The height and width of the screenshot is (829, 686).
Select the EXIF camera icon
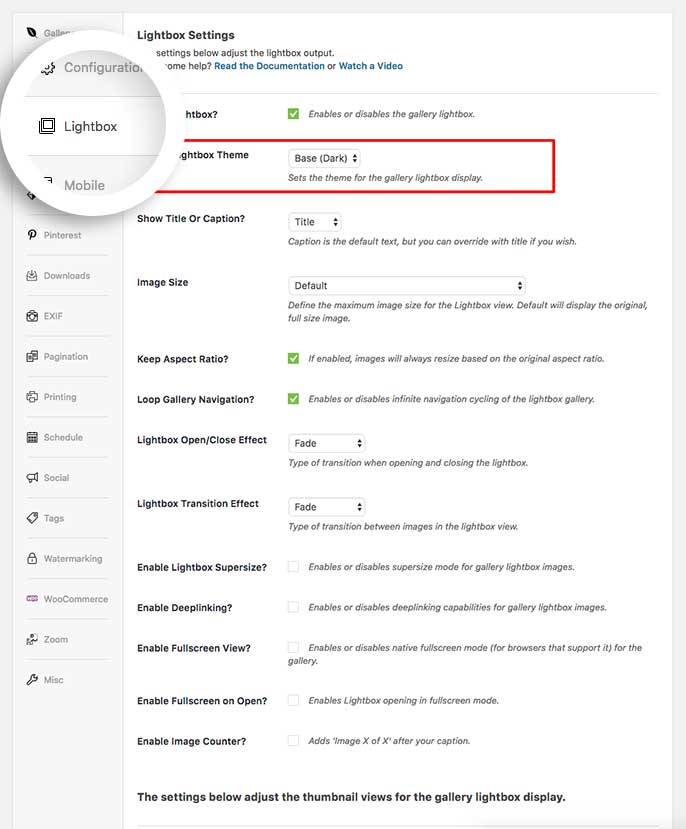(x=33, y=316)
